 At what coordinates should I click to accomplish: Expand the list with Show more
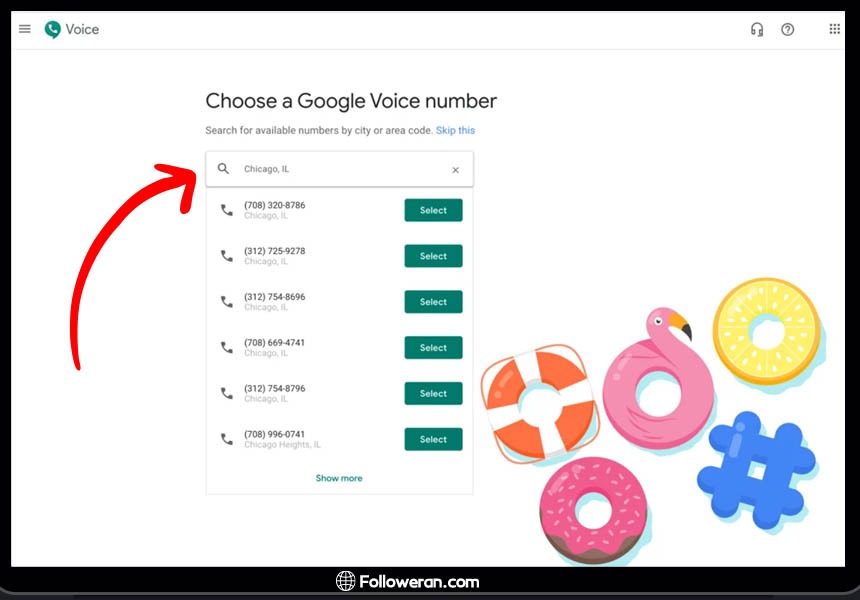pyautogui.click(x=339, y=478)
